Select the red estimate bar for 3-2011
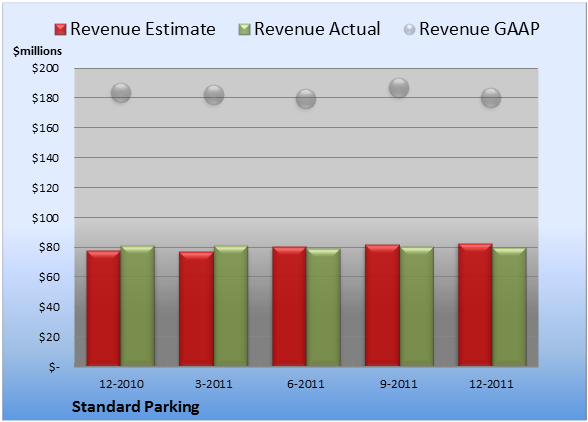Image resolution: width=588 pixels, height=422 pixels. pyautogui.click(x=196, y=309)
